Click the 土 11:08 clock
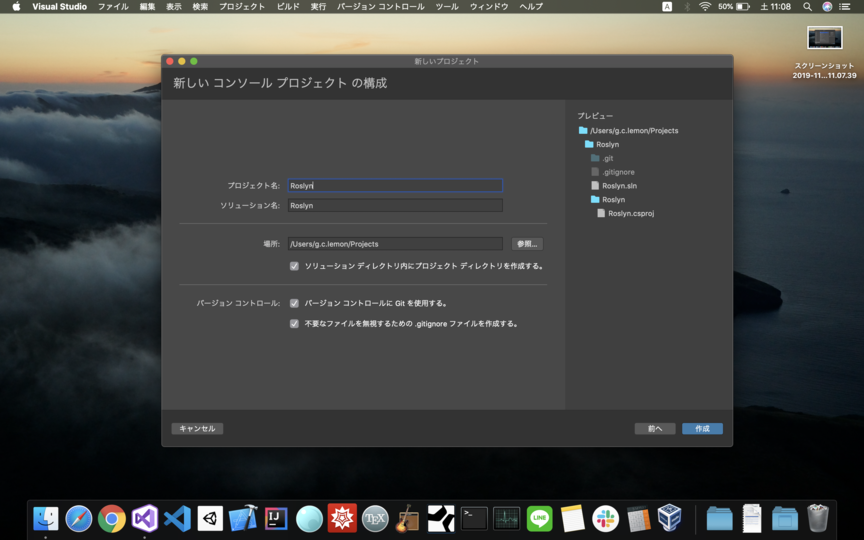The height and width of the screenshot is (540, 864). tap(775, 7)
